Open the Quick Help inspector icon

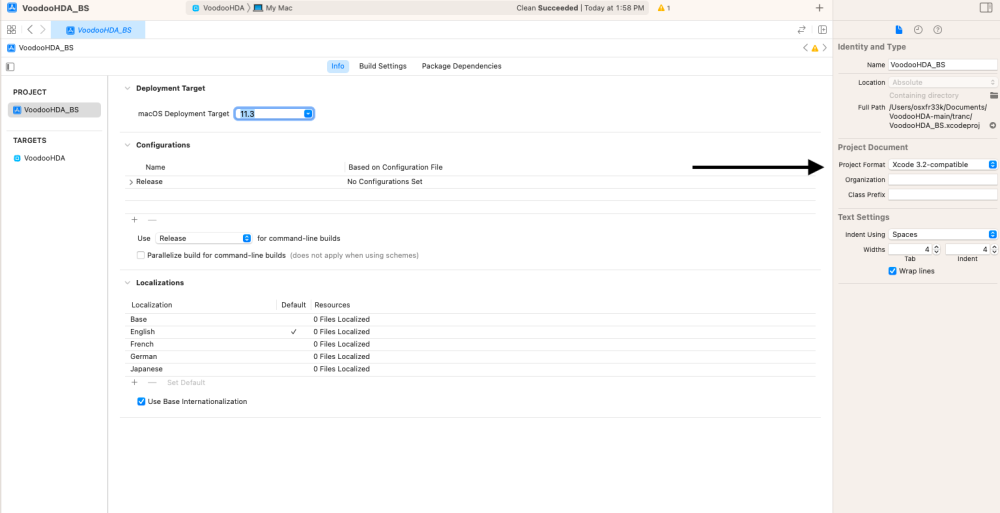(938, 29)
